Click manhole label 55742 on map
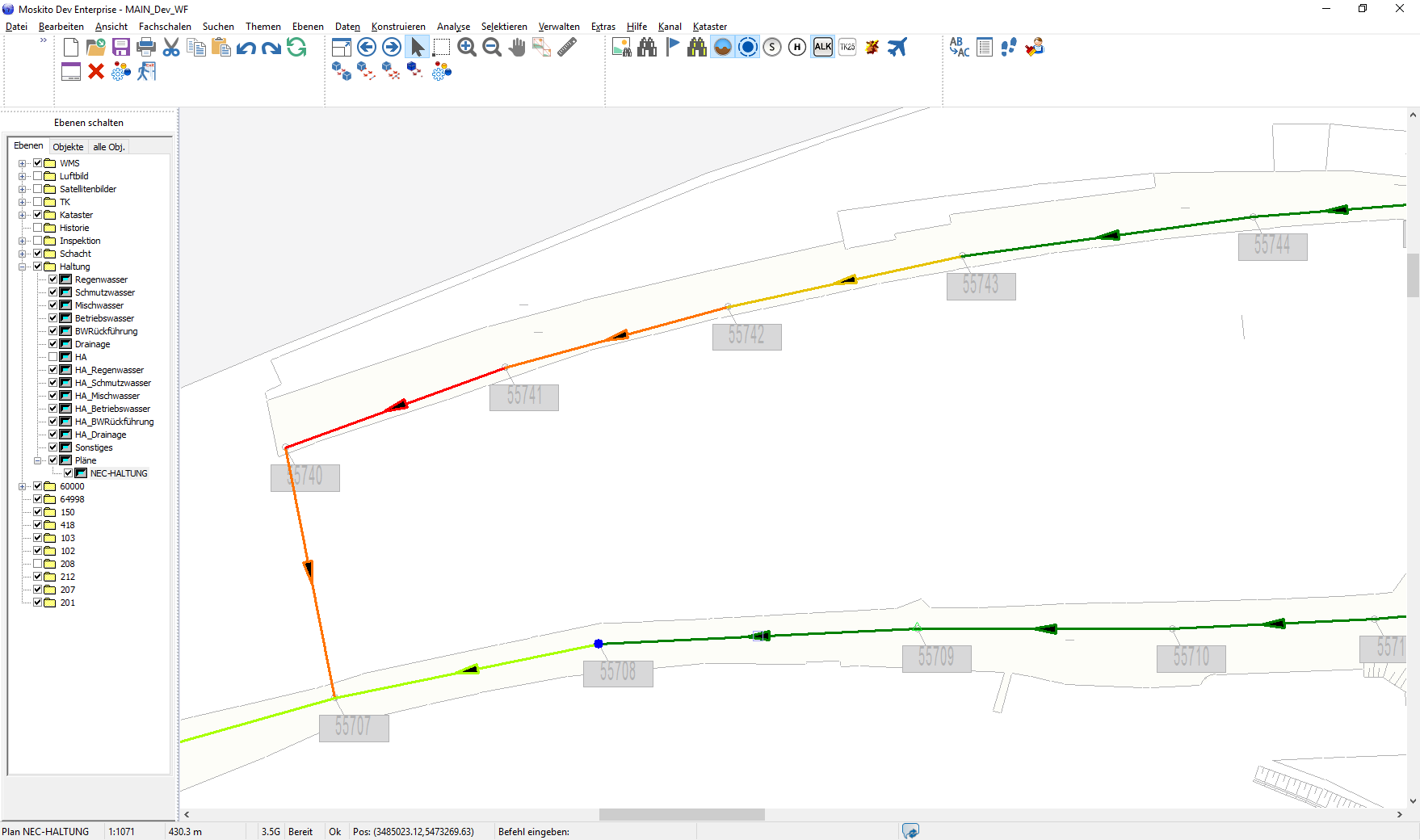This screenshot has height=840, width=1420. (x=746, y=336)
